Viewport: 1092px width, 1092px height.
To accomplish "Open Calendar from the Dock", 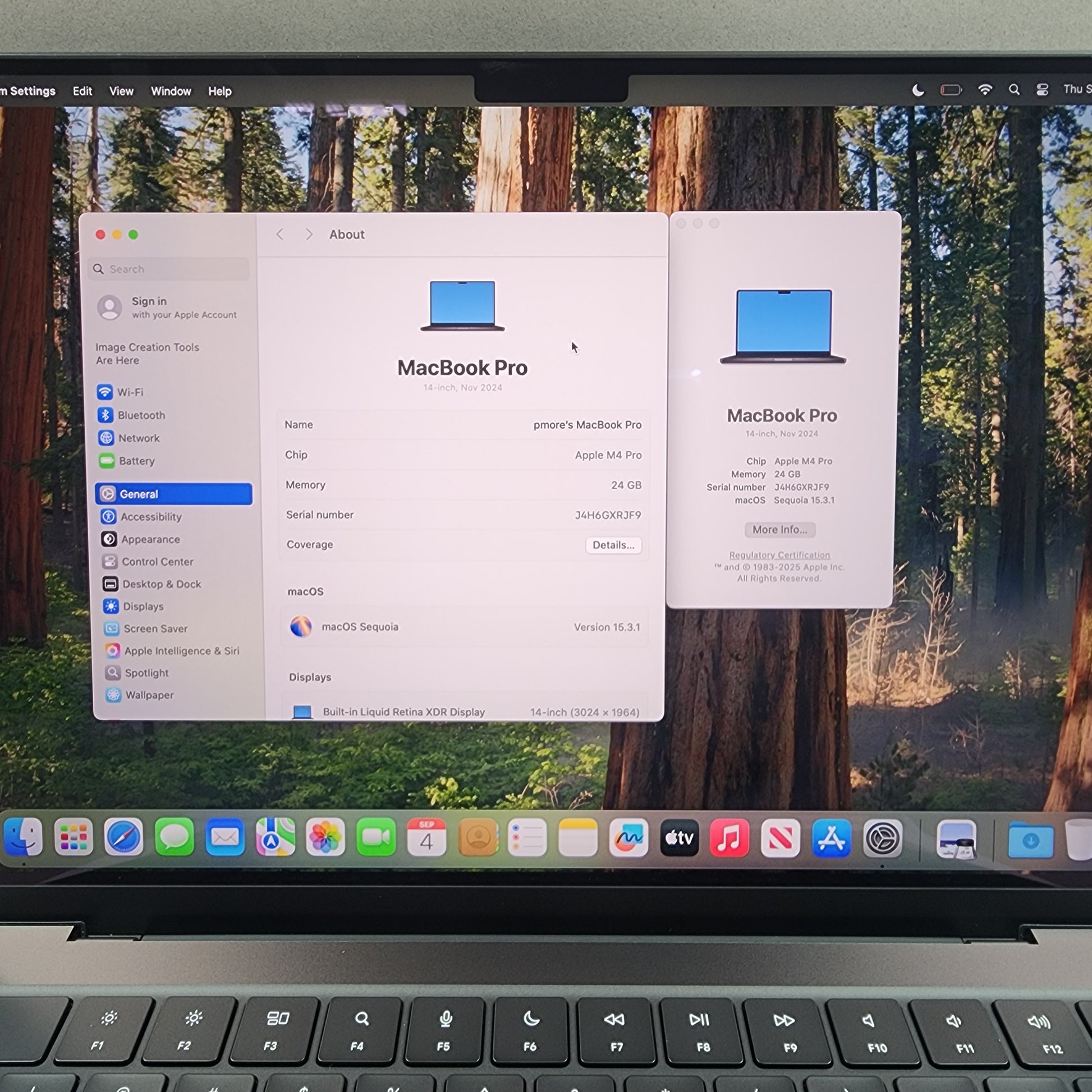I will click(x=426, y=837).
